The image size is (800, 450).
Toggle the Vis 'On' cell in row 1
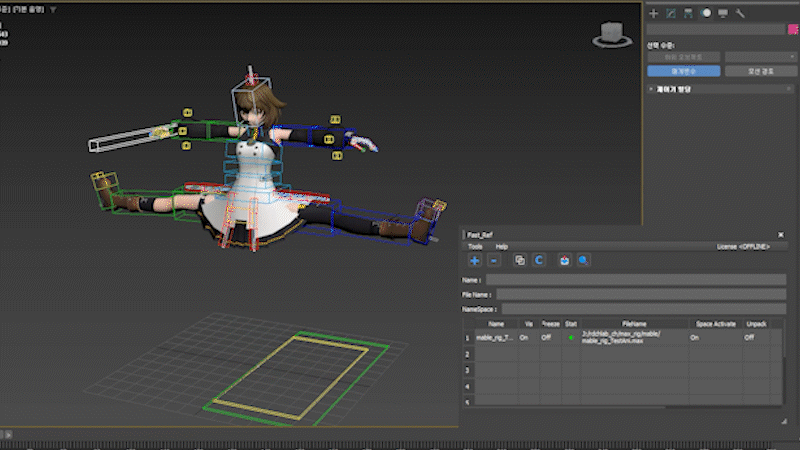pos(523,338)
